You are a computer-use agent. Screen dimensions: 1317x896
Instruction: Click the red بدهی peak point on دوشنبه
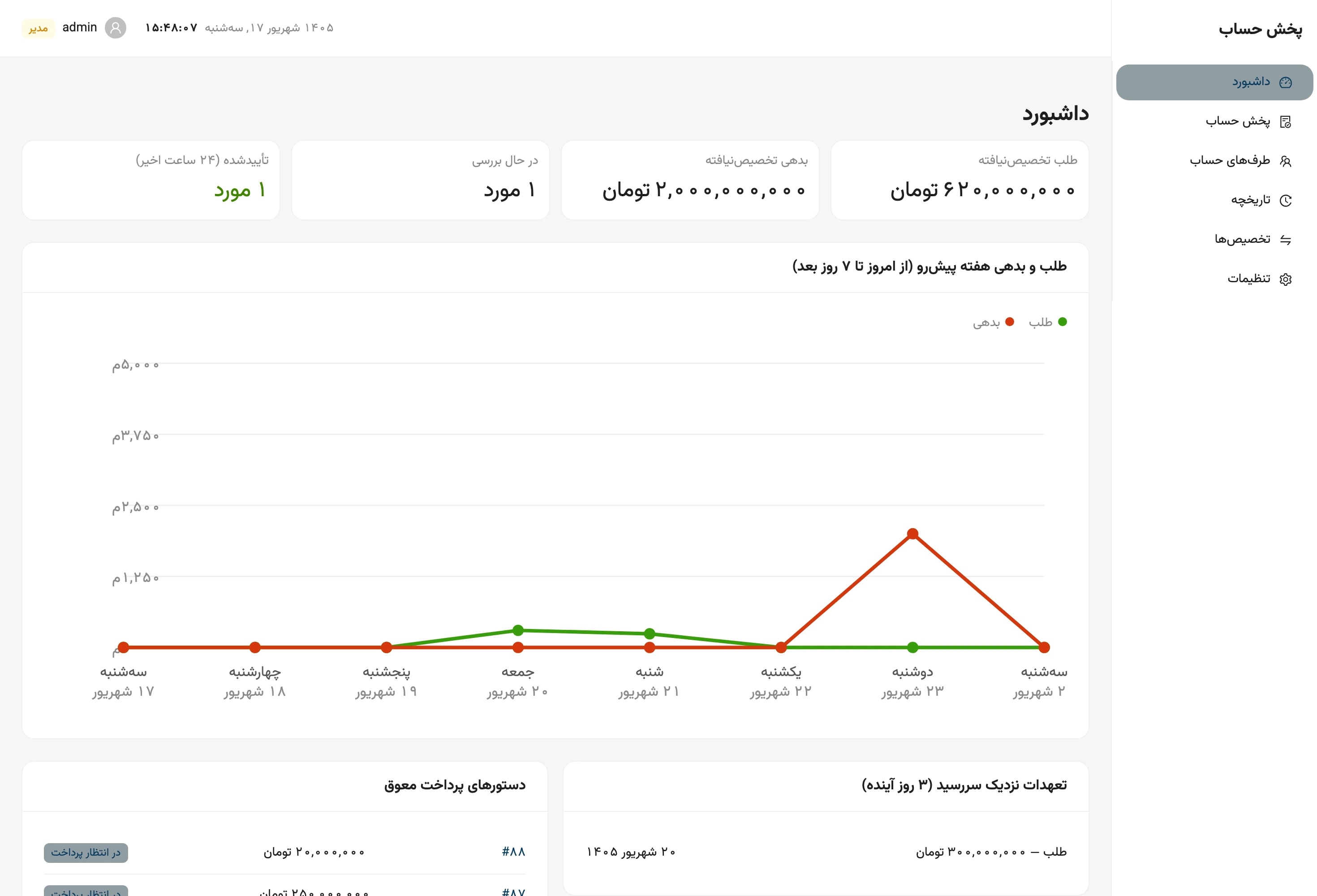(912, 533)
